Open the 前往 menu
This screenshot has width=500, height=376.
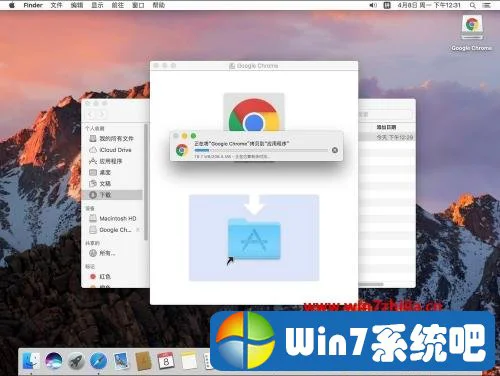click(x=117, y=5)
